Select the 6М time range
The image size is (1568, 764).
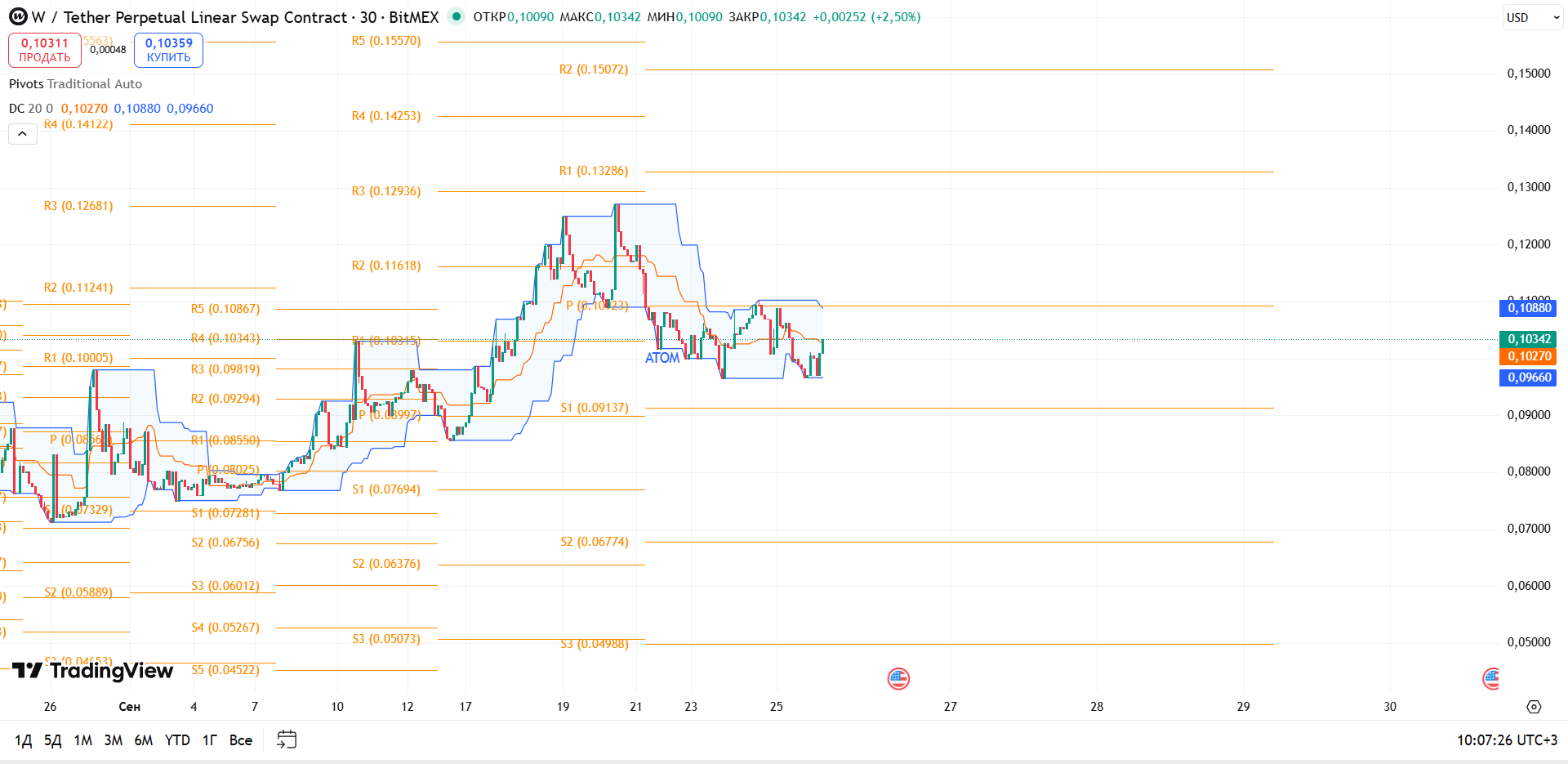point(144,740)
